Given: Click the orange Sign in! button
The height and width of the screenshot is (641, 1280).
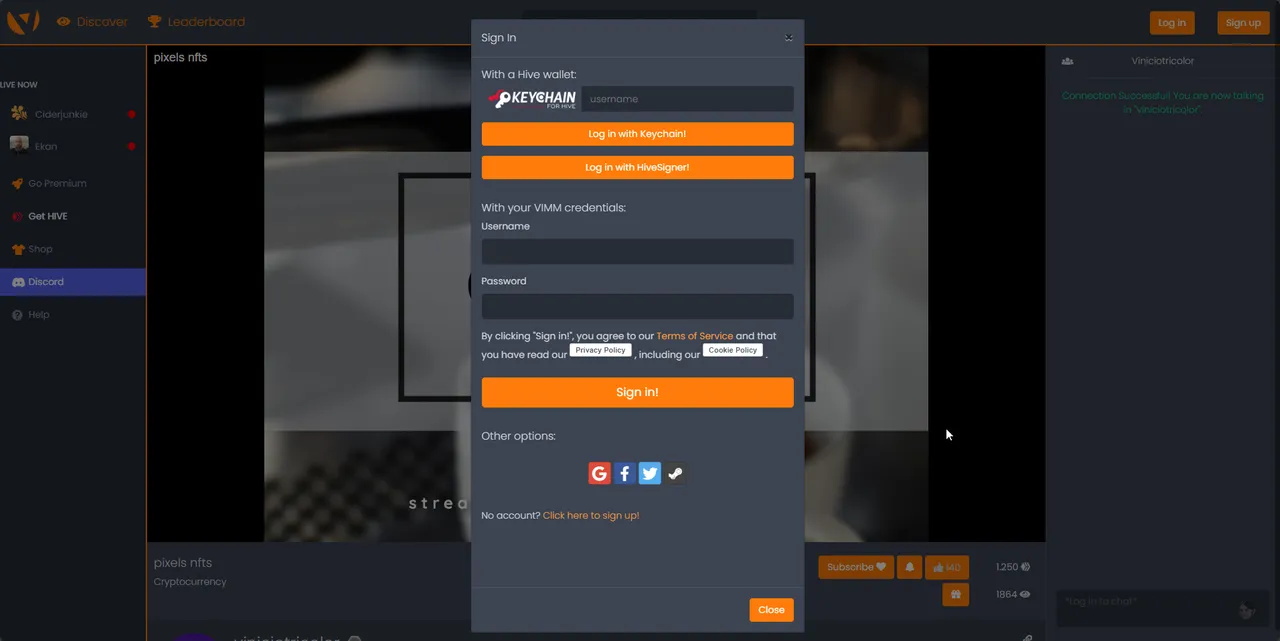Looking at the screenshot, I should pyautogui.click(x=637, y=392).
